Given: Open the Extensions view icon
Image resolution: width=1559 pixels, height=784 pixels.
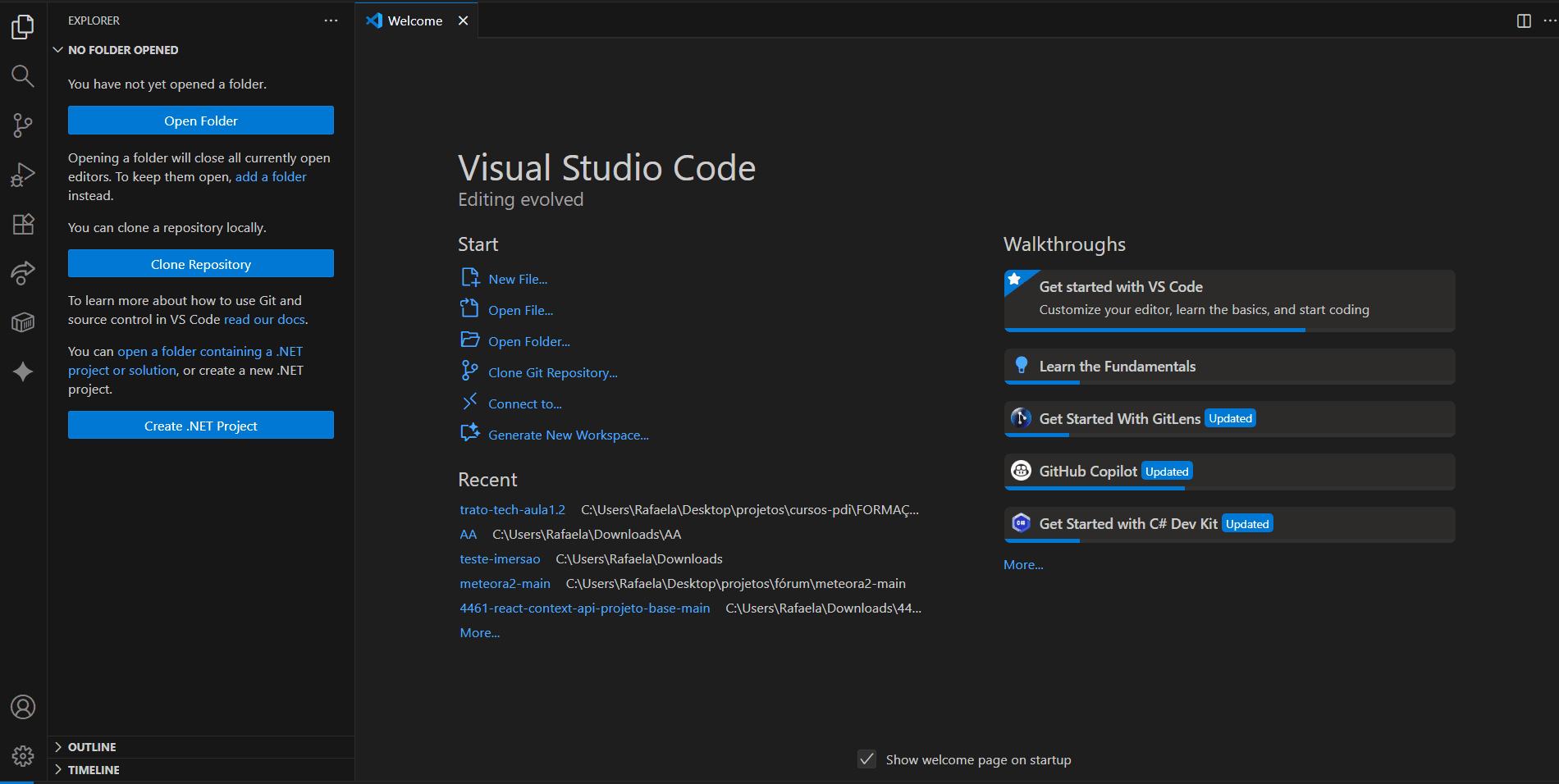Looking at the screenshot, I should pyautogui.click(x=23, y=224).
